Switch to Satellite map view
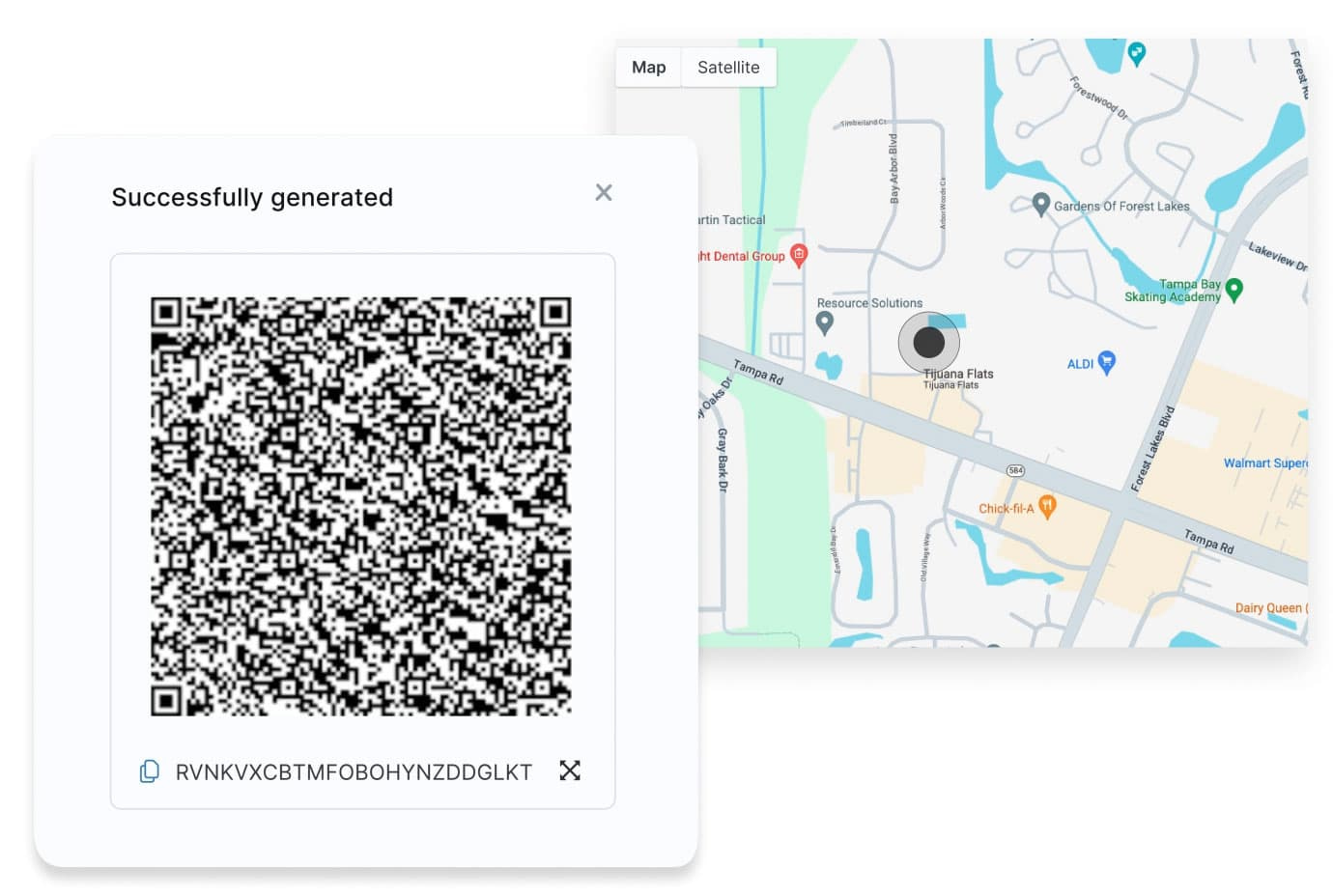This screenshot has height=896, width=1333. click(x=728, y=68)
